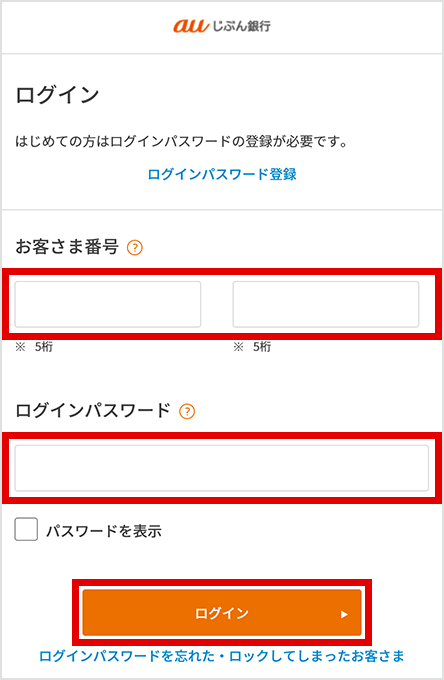Click the はじめての方は registration notice text

pos(182,141)
